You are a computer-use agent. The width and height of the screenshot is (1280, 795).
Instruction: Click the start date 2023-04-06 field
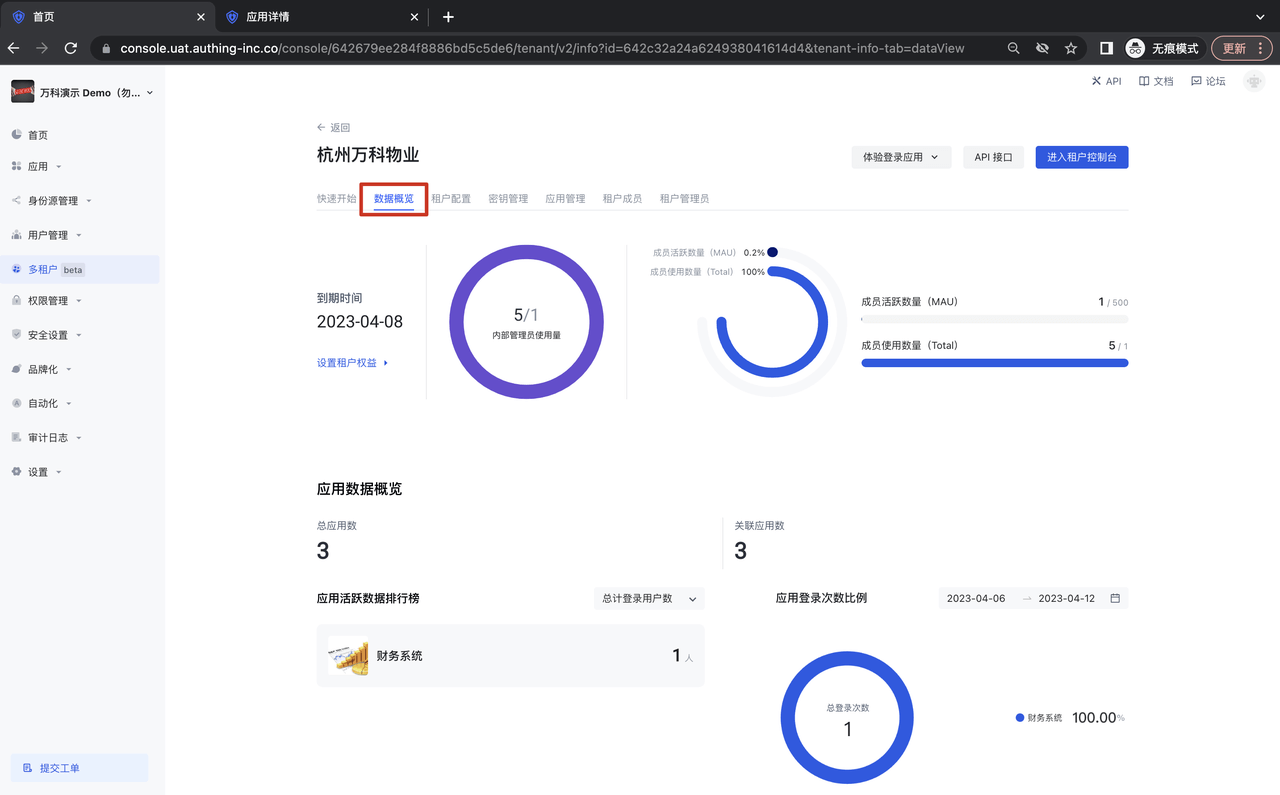[x=976, y=598]
